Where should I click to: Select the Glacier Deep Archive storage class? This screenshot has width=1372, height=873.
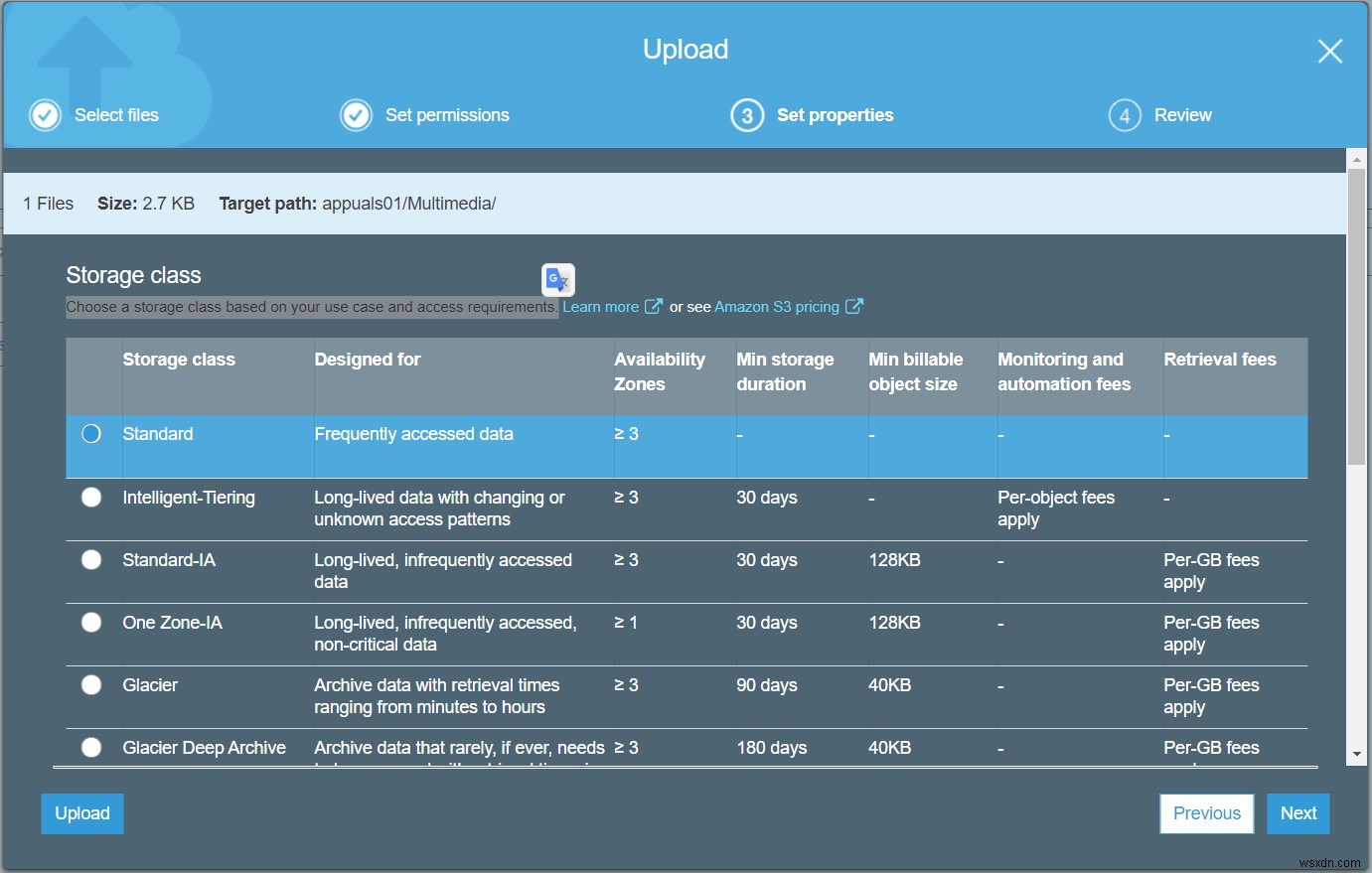[x=91, y=748]
